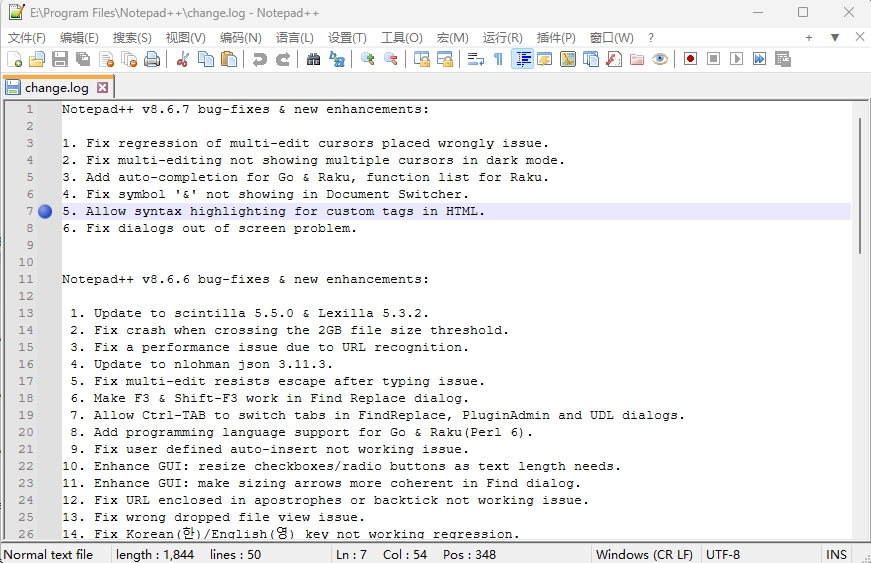
Task: Click the Undo arrow icon
Action: 260,60
